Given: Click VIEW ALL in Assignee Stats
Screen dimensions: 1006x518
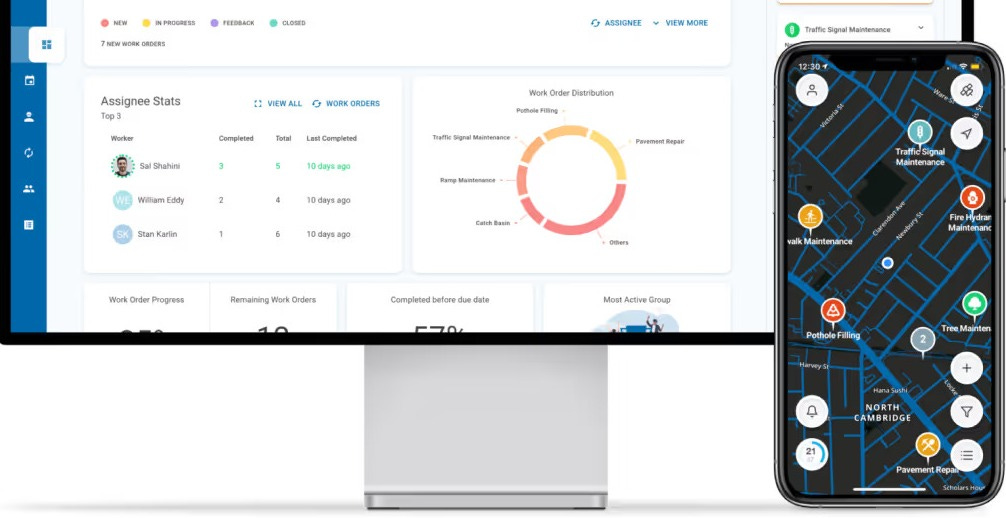Looking at the screenshot, I should coord(278,103).
